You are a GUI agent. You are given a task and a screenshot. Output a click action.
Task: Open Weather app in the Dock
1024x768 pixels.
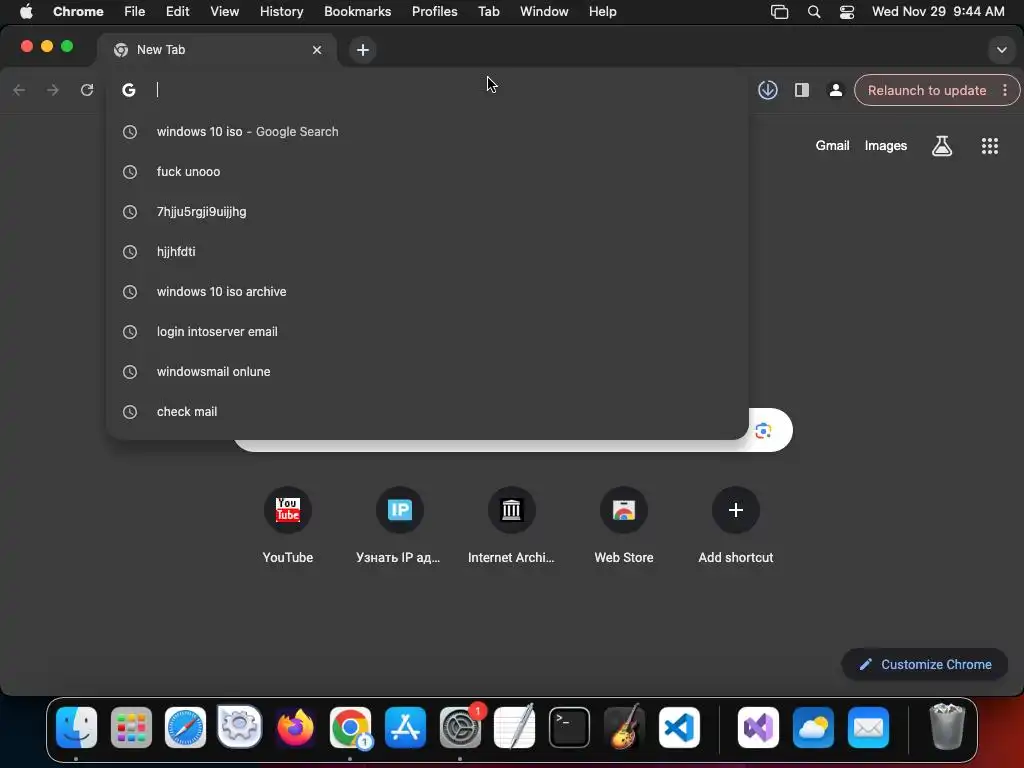(x=813, y=727)
